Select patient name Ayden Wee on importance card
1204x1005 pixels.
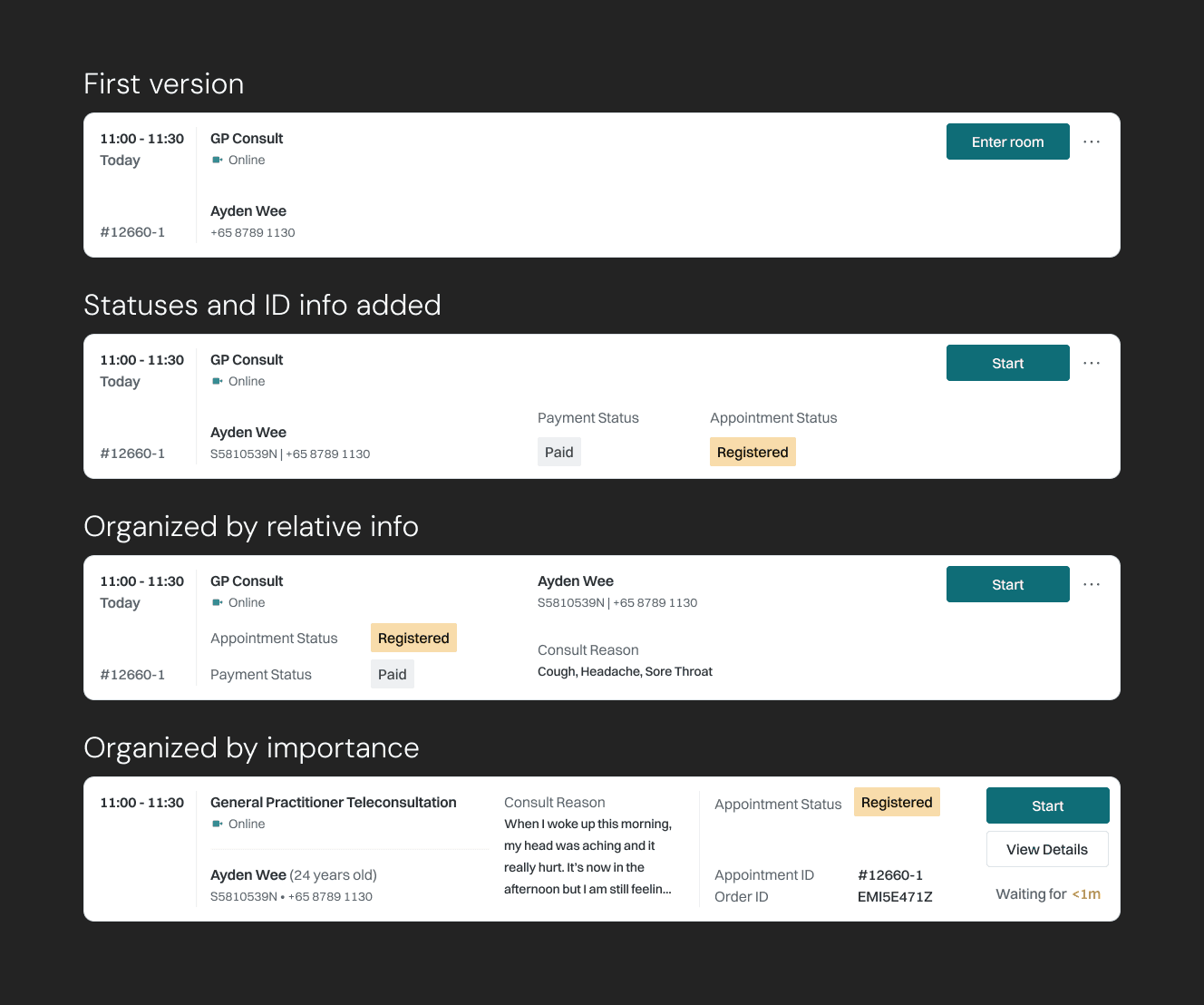248,874
